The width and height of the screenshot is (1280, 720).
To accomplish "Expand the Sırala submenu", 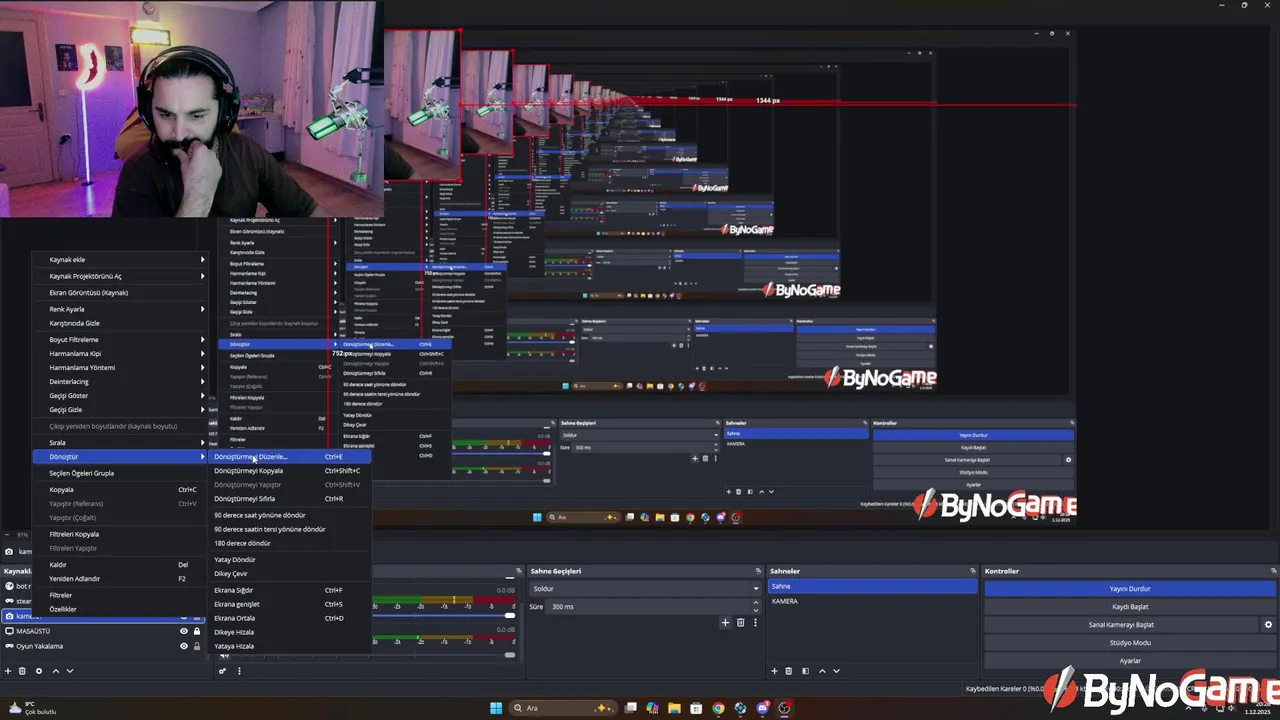I will 125,443.
